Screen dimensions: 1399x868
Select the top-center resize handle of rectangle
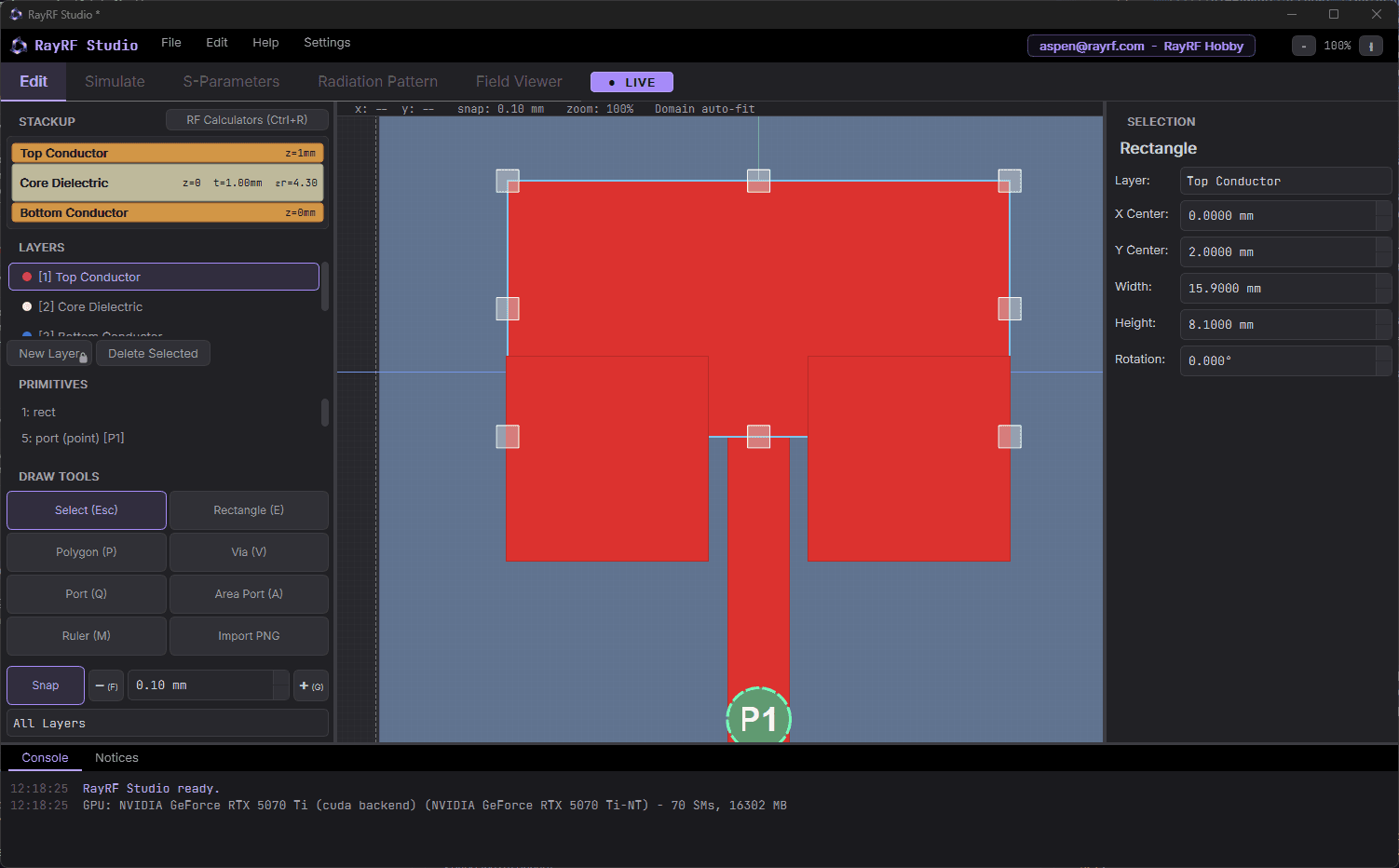pyautogui.click(x=759, y=181)
